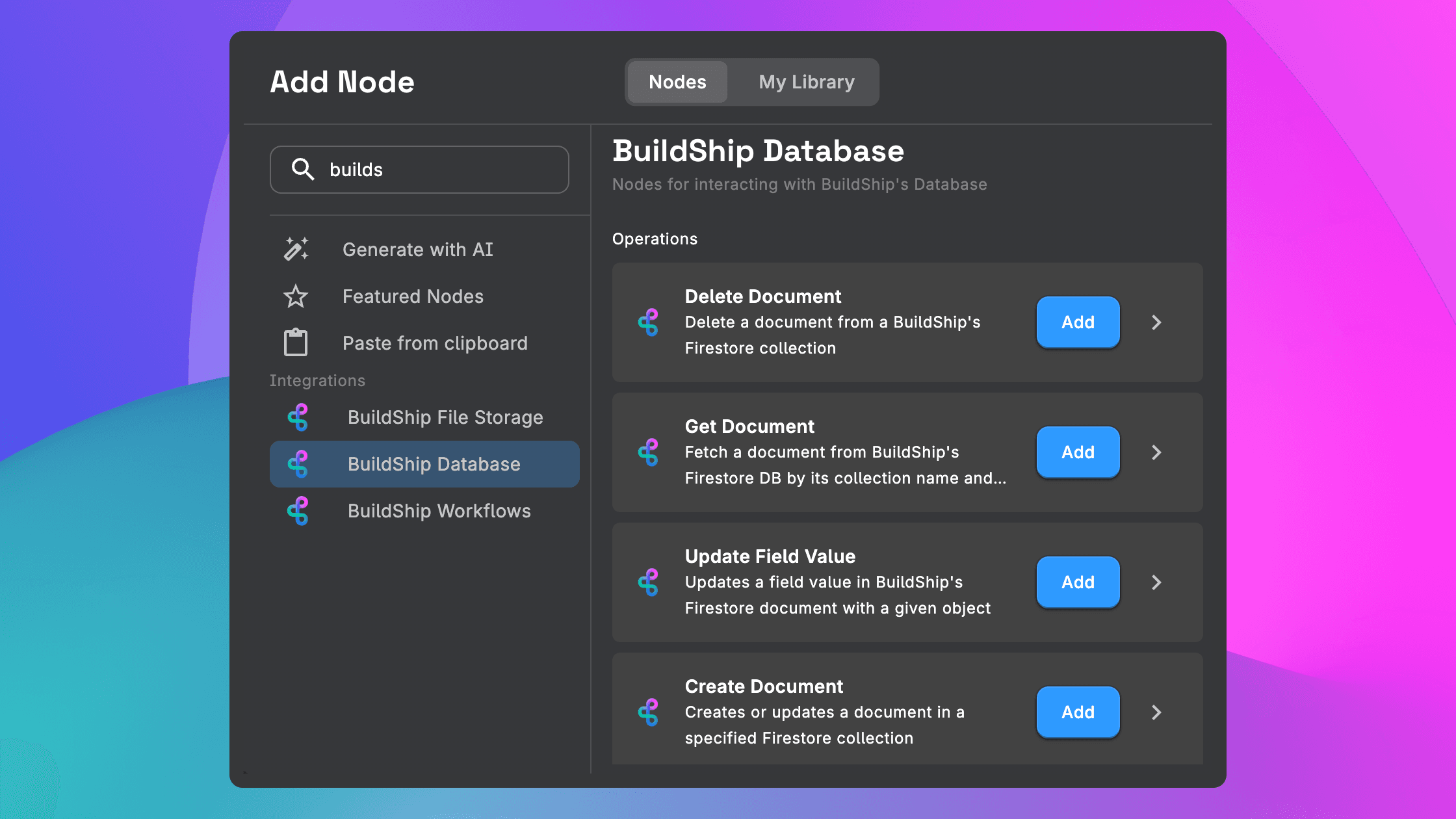Screen dimensions: 1456x819
Task: Click the Generate with AI sparkle icon
Action: 295,249
